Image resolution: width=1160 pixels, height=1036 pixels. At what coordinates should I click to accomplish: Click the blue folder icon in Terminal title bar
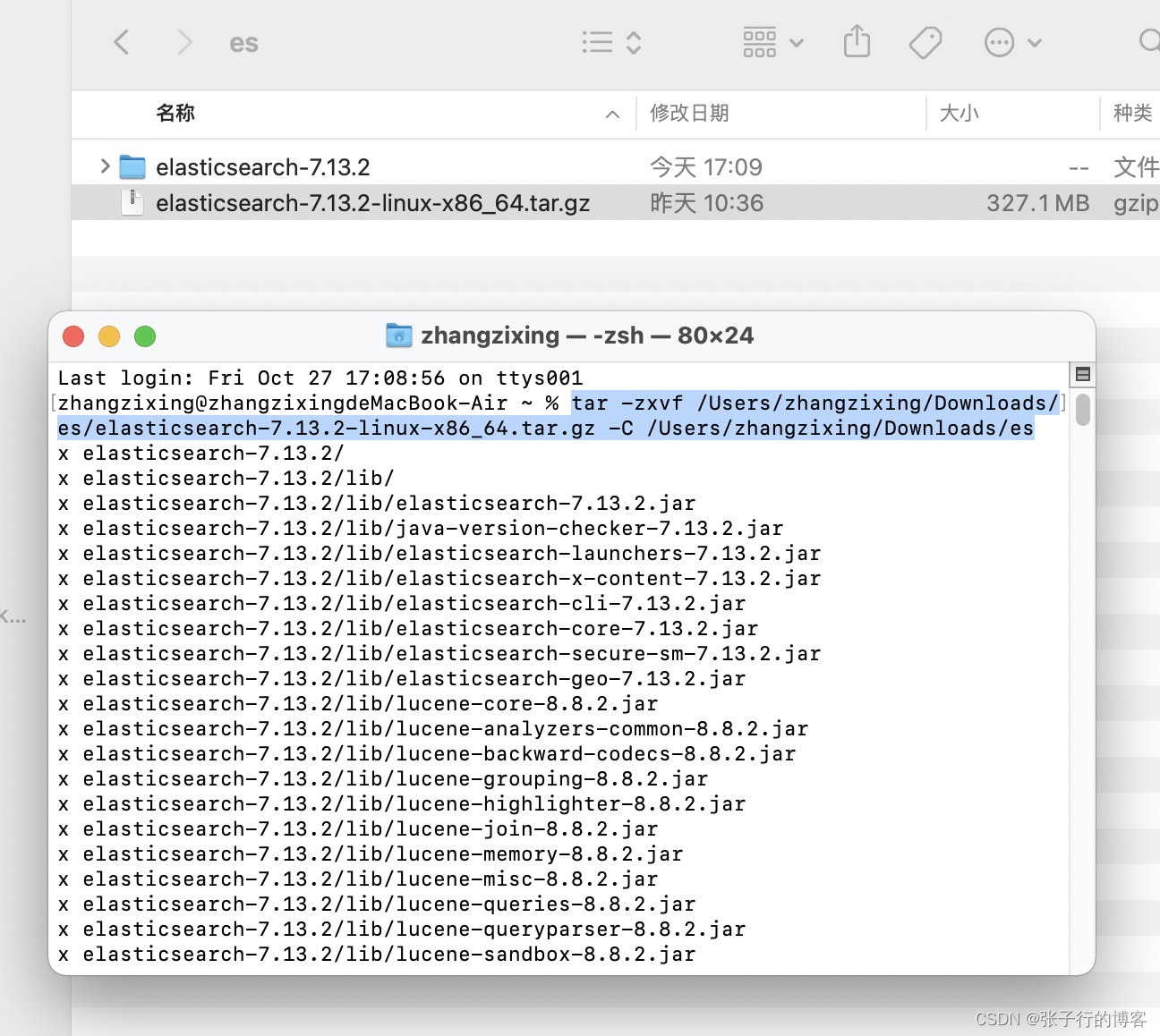point(399,335)
